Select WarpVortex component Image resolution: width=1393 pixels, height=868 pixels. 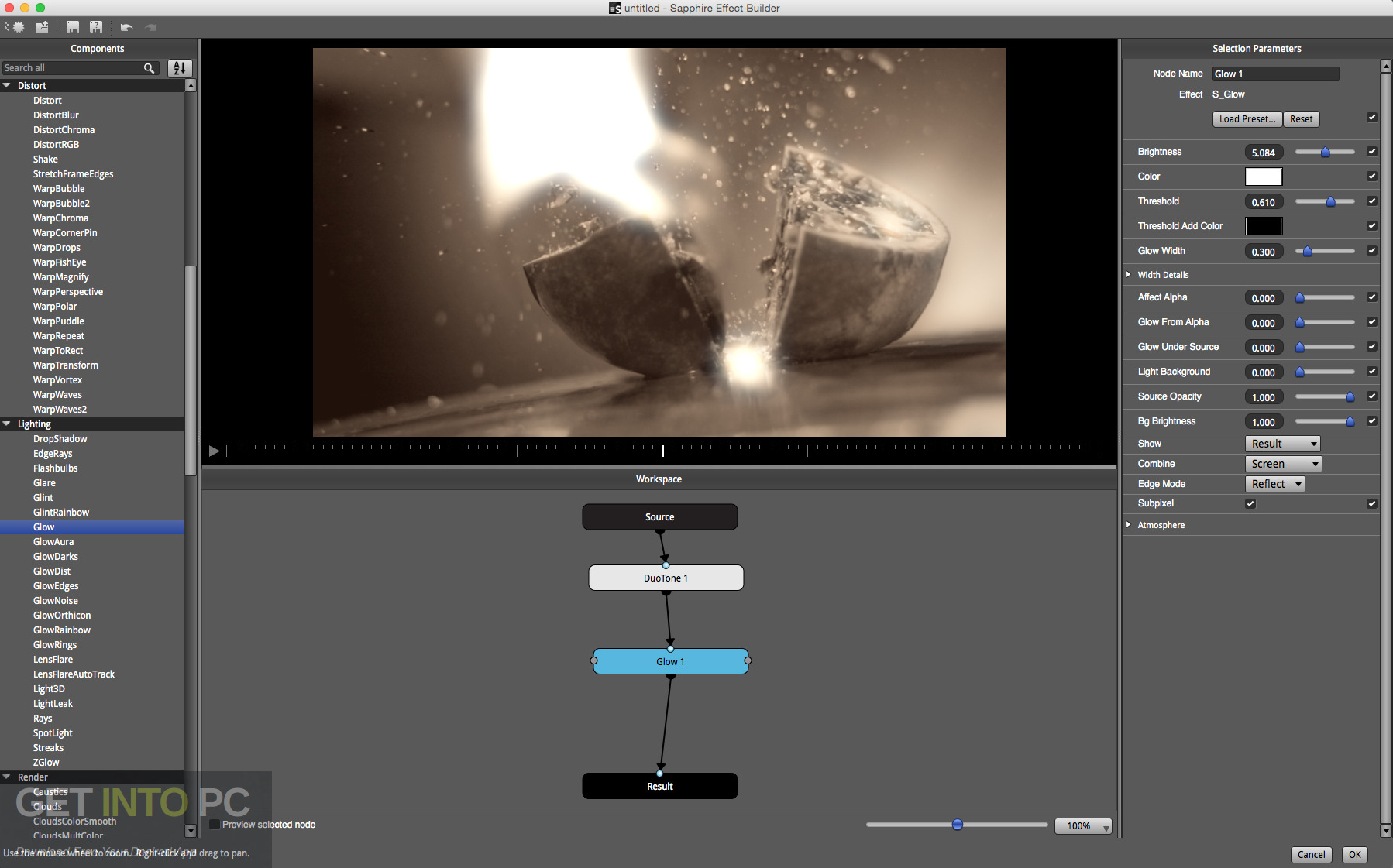click(x=57, y=380)
